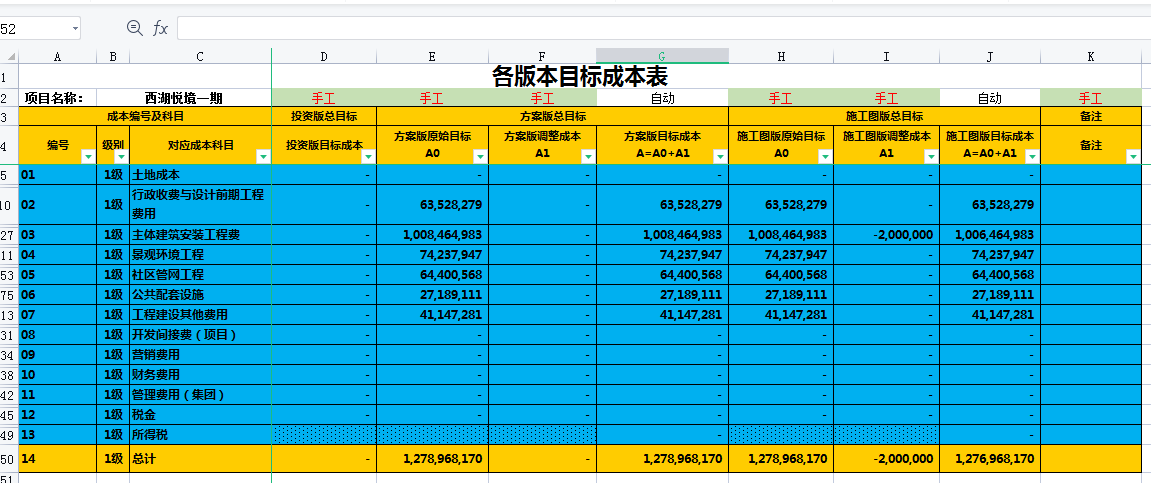Open the 投资版目标成本 filter dropdown
This screenshot has height=483, width=1151.
(x=368, y=156)
